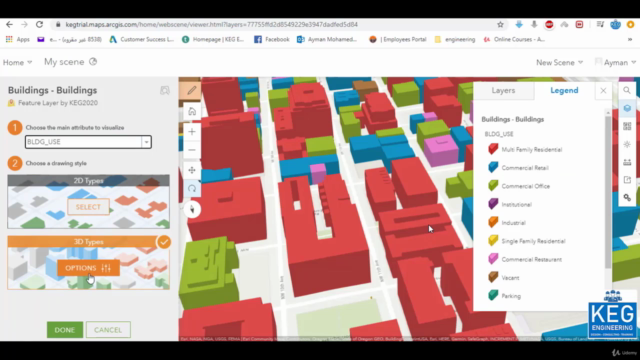Select the 2D Types drawing style
Image resolution: width=640 pixels, height=360 pixels.
(x=88, y=207)
